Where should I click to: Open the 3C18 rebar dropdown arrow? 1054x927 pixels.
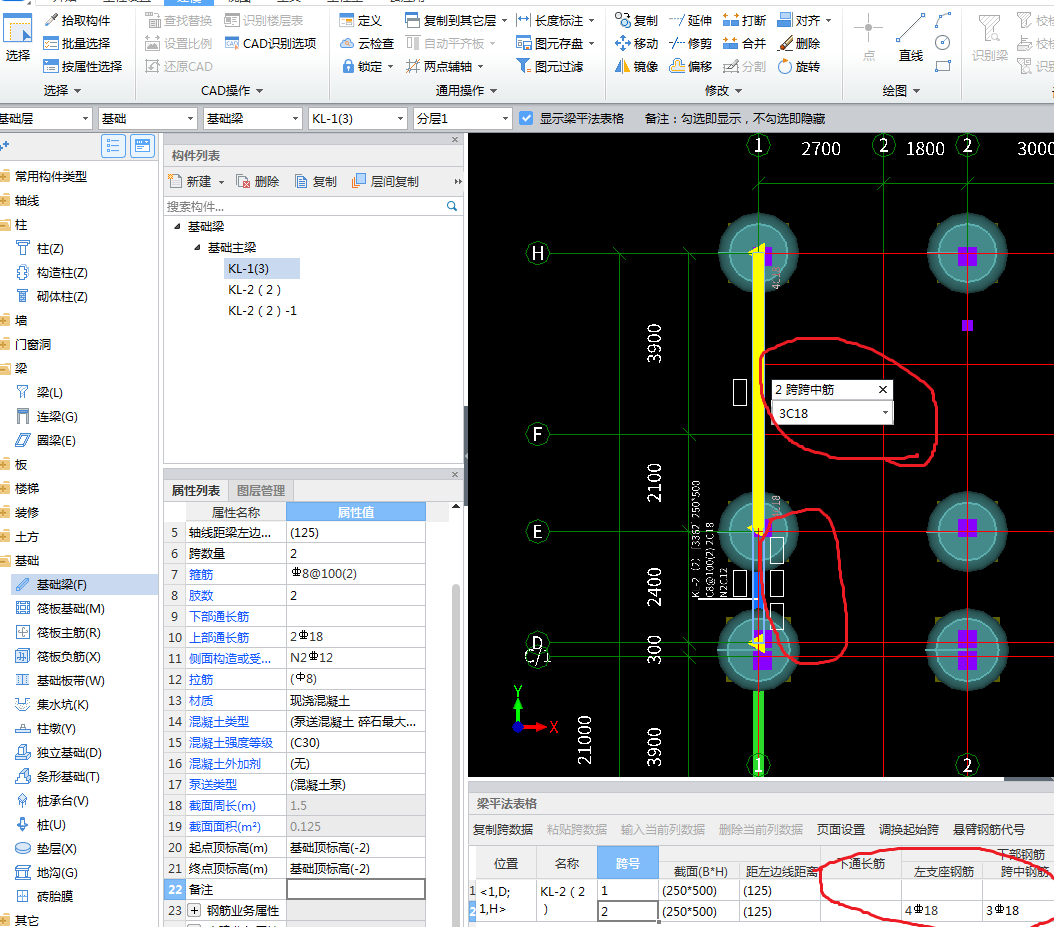pos(885,413)
